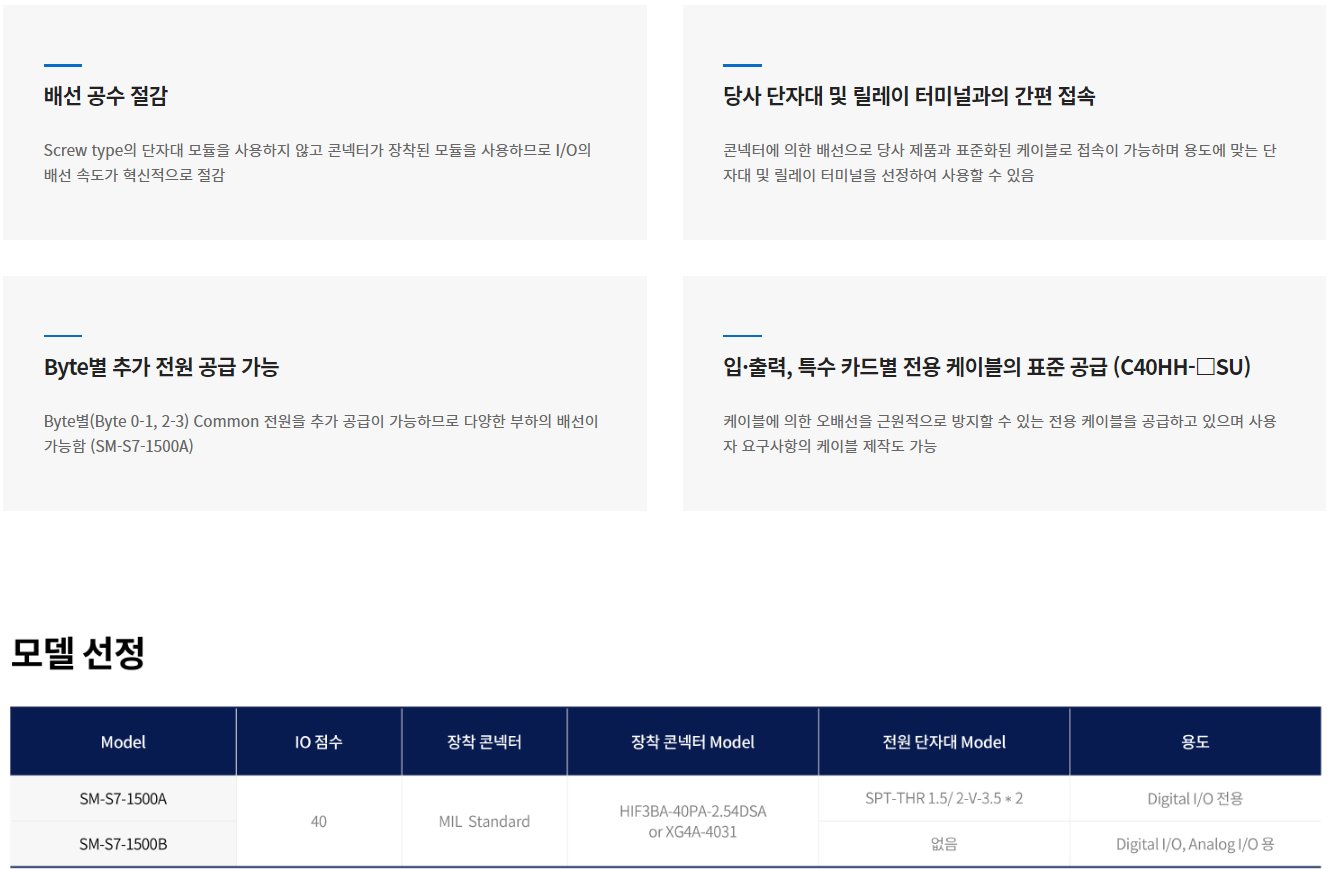Click the 'Byte별 추가 전원 공급 가능' heading
This screenshot has width=1331, height=869.
tap(161, 367)
